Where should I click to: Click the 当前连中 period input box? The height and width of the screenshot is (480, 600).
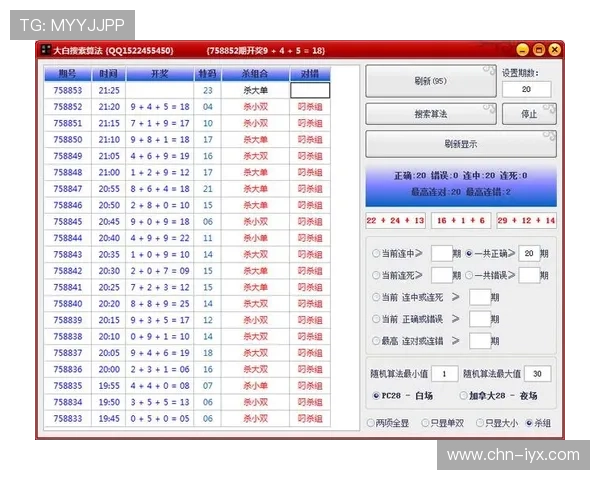[x=442, y=253]
